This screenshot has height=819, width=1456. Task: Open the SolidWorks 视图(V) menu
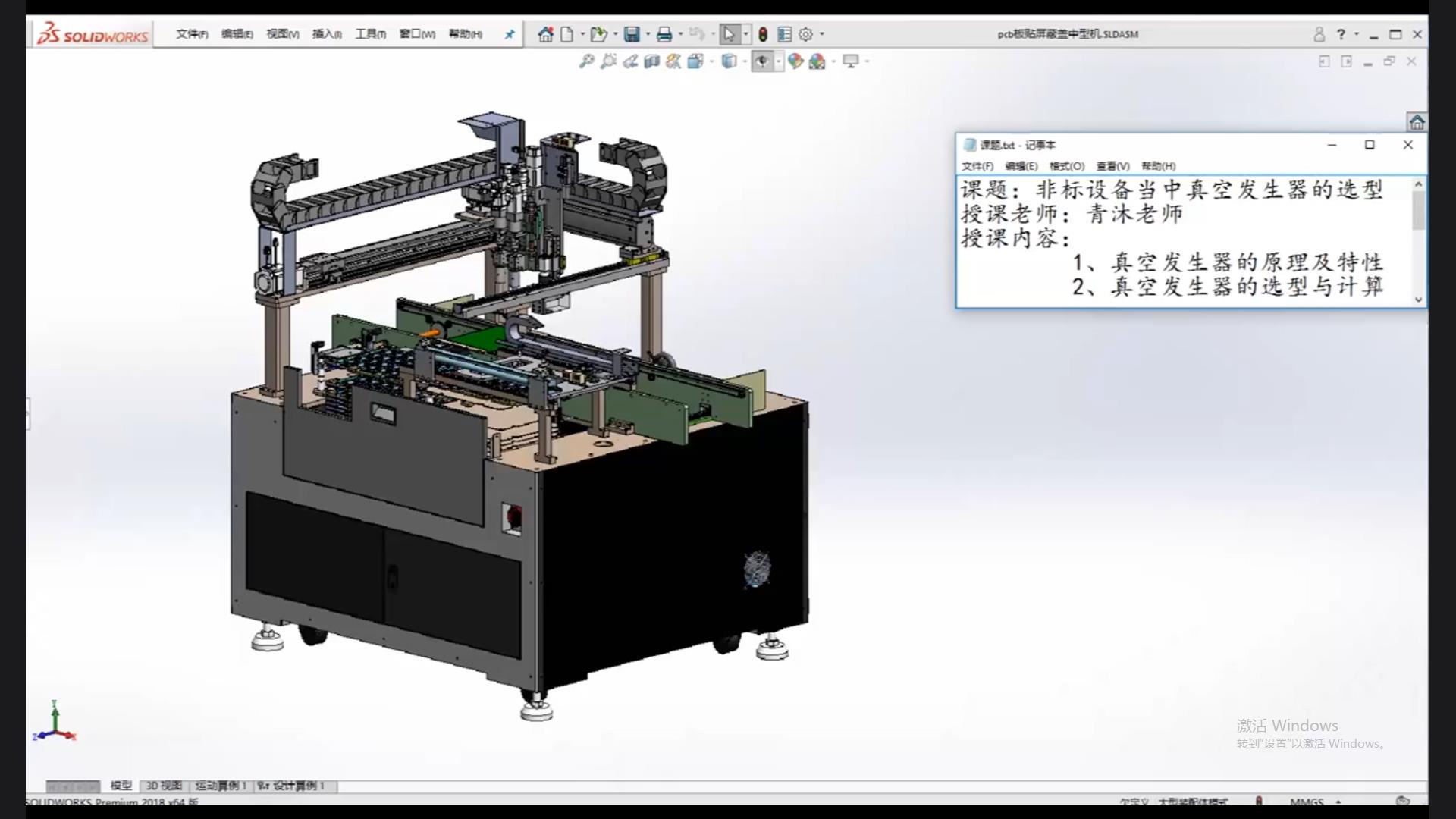click(x=283, y=34)
